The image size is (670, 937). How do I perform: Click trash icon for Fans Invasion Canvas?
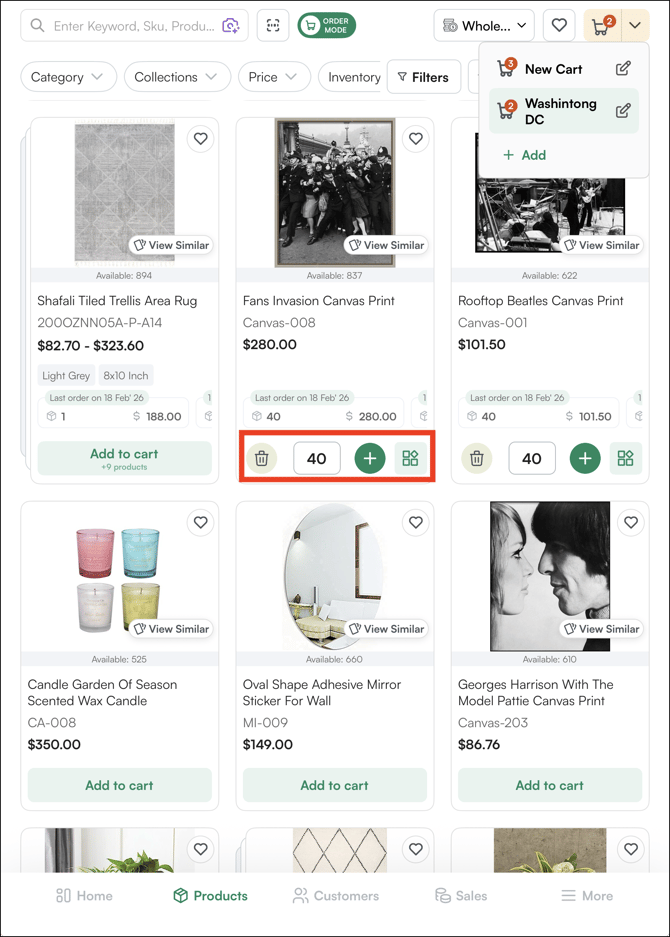pos(261,459)
